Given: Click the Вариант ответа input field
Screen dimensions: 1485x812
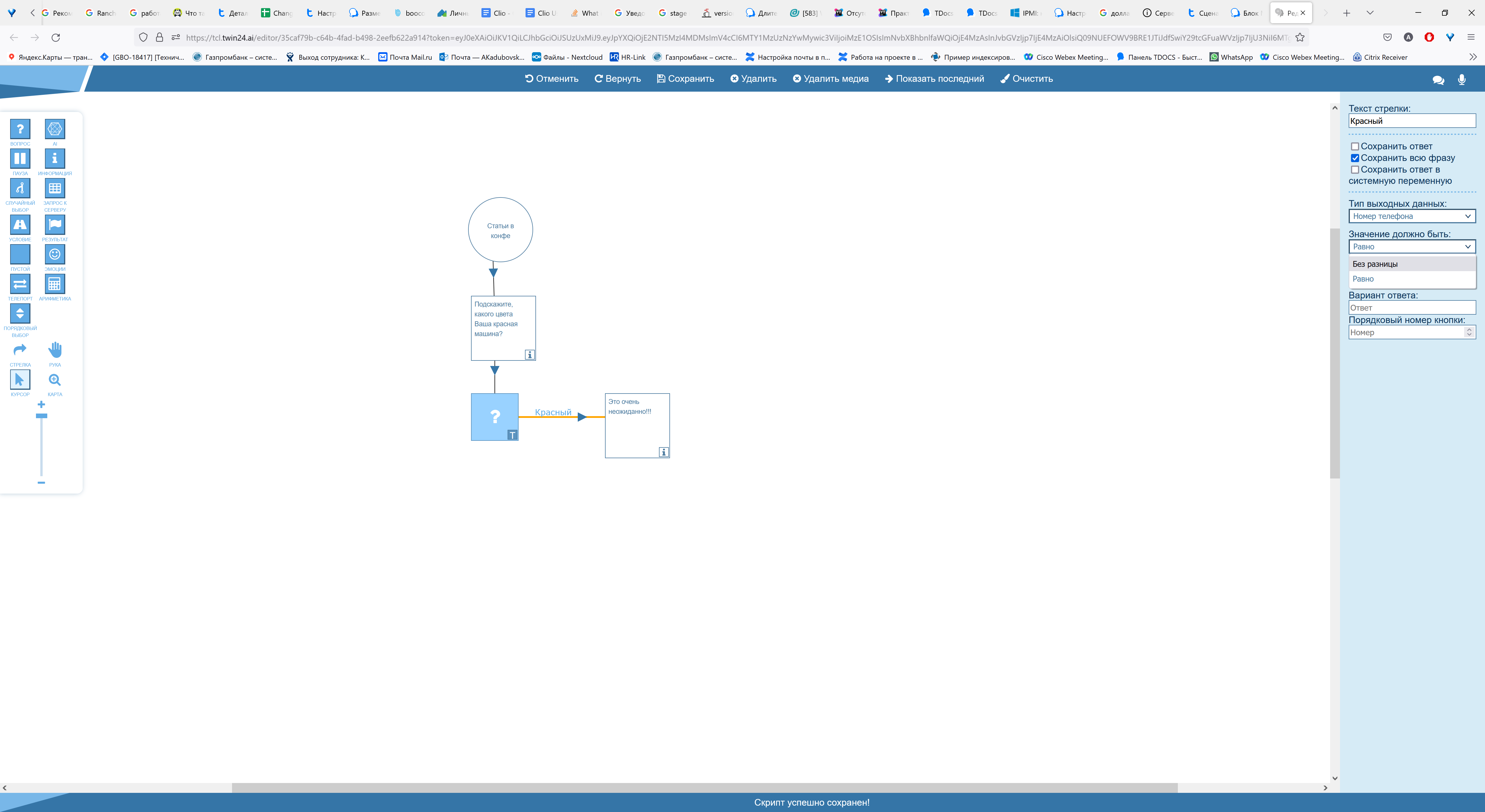Looking at the screenshot, I should point(1411,308).
